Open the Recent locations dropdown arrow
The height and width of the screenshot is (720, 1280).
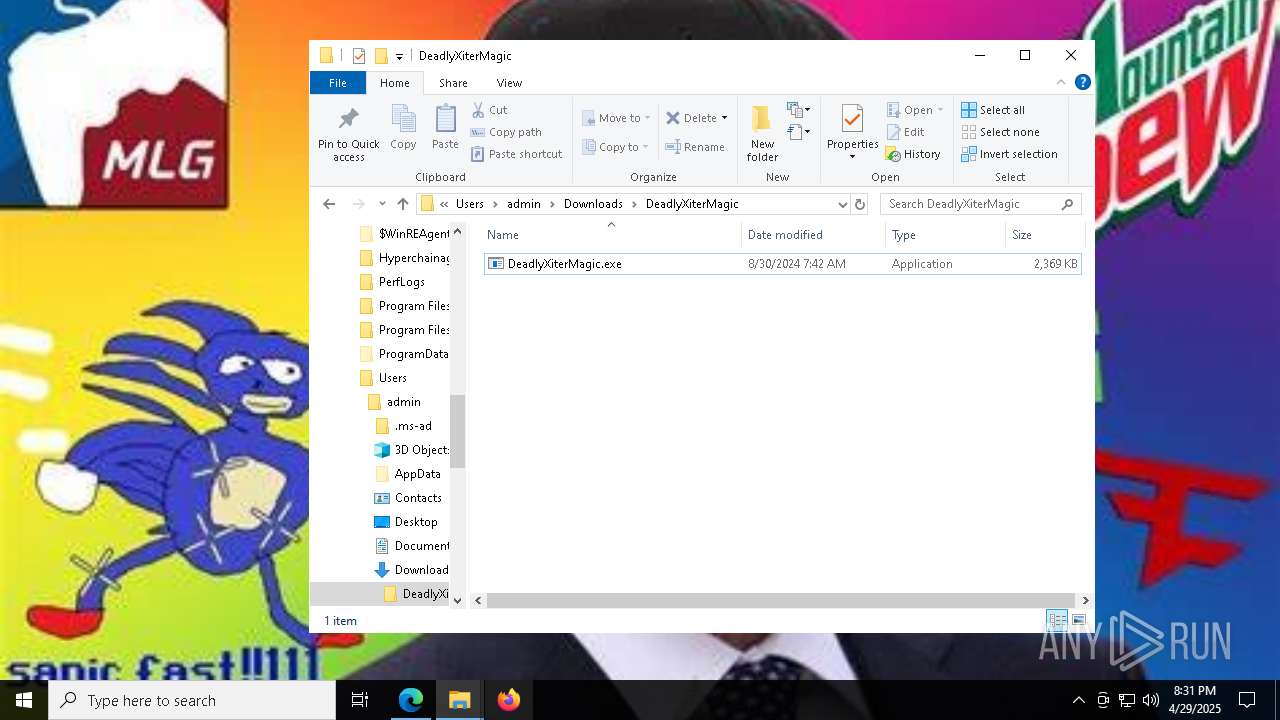pyautogui.click(x=383, y=204)
